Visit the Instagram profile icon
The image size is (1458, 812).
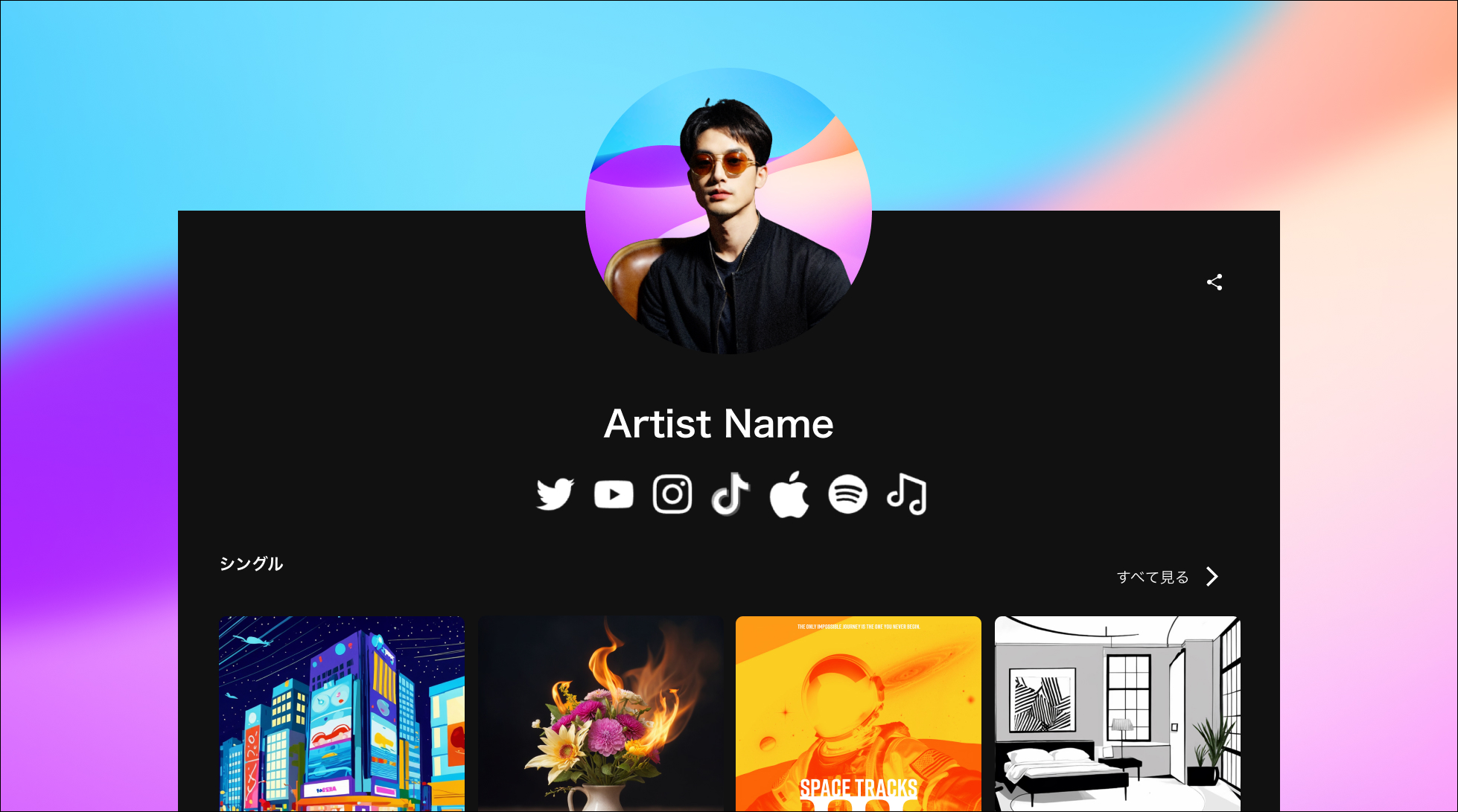tap(672, 494)
